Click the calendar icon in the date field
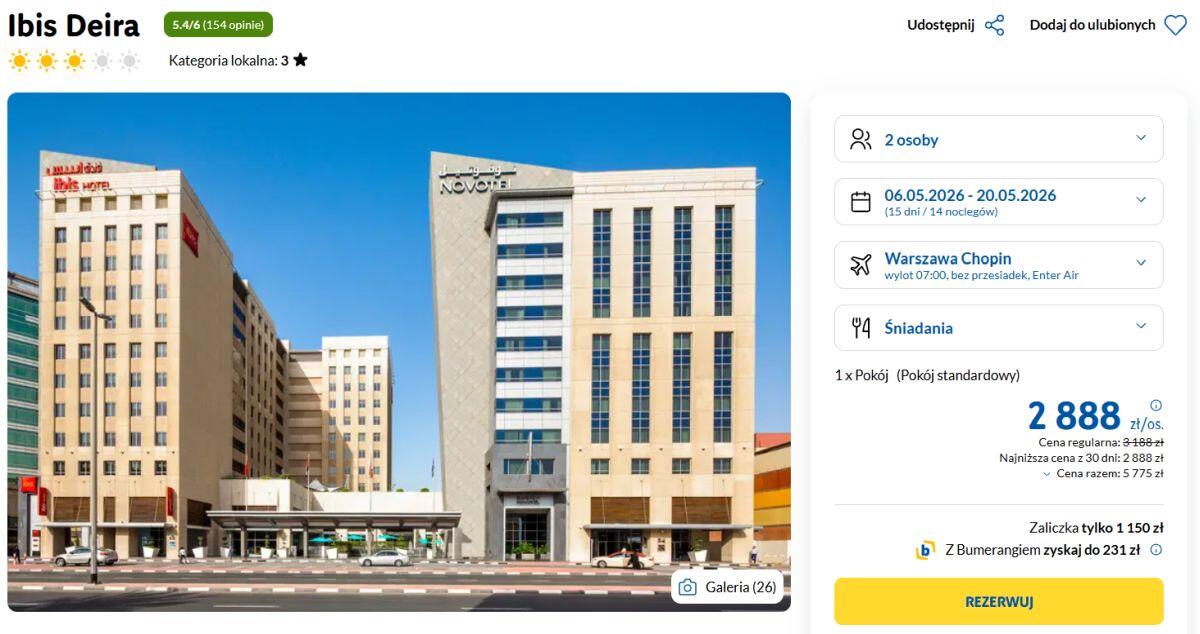The image size is (1200, 634). click(x=860, y=202)
